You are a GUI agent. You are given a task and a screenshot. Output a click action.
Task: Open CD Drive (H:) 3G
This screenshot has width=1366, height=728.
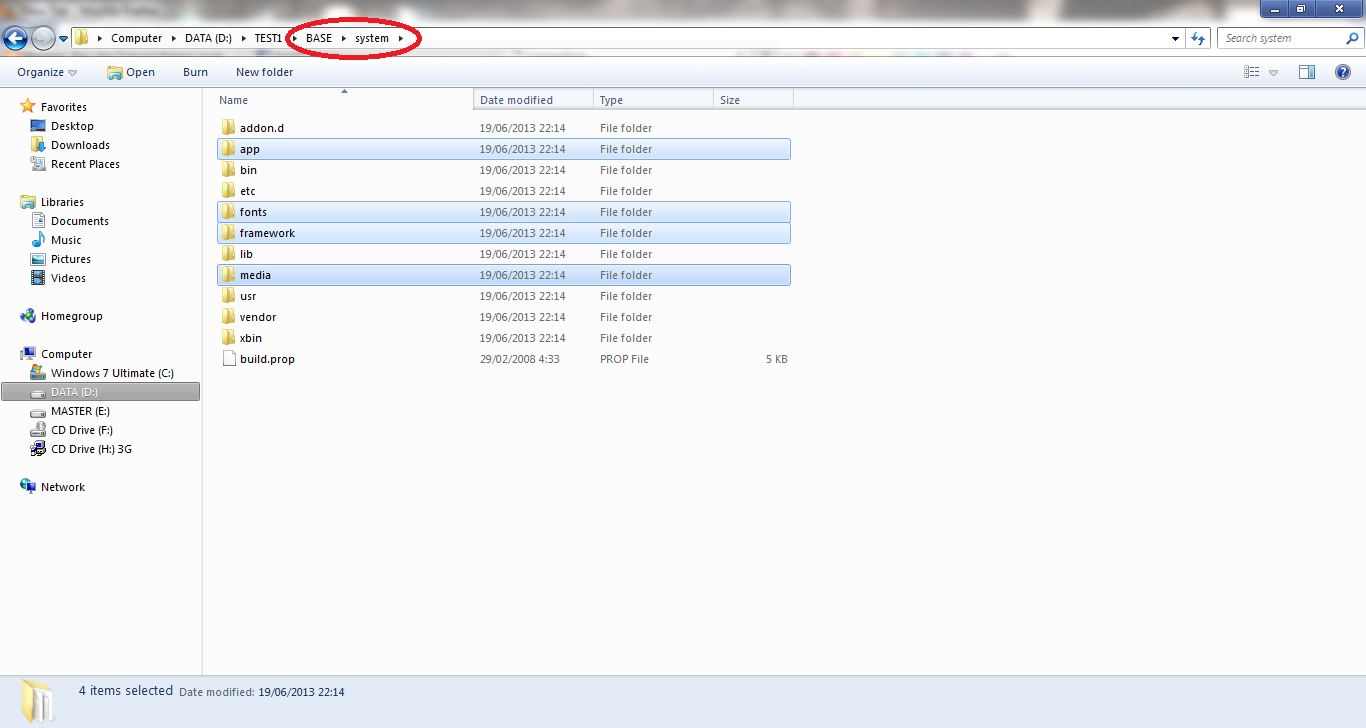pyautogui.click(x=91, y=449)
